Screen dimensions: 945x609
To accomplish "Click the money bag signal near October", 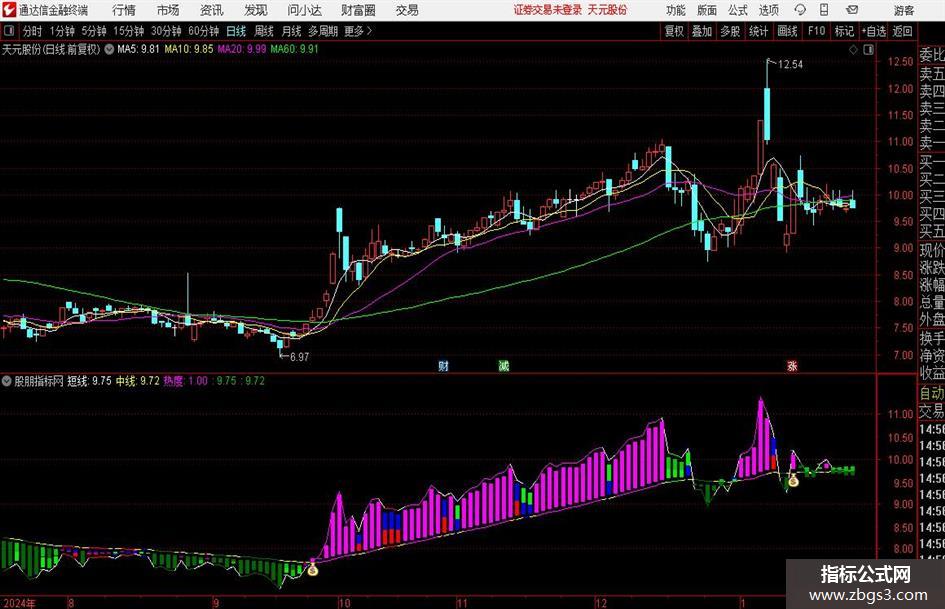I will pyautogui.click(x=312, y=568).
